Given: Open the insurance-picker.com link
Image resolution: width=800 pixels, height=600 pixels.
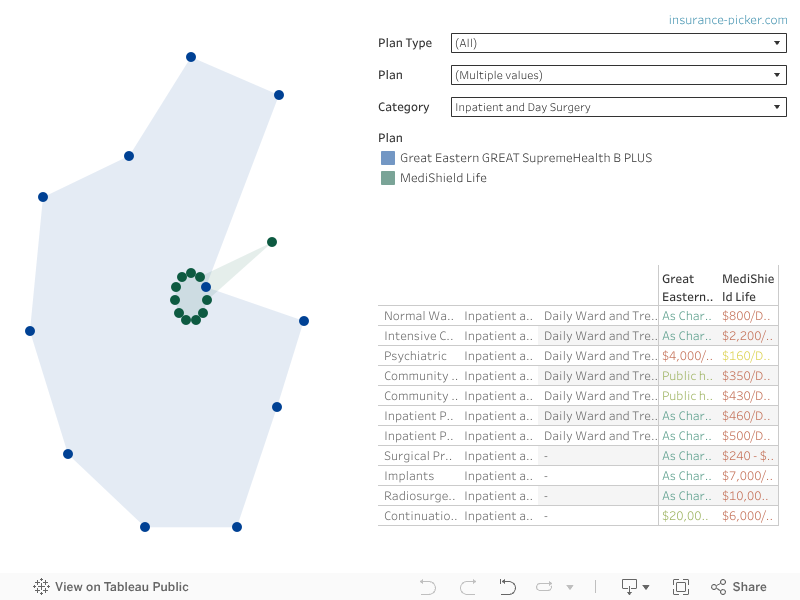Looking at the screenshot, I should [728, 20].
